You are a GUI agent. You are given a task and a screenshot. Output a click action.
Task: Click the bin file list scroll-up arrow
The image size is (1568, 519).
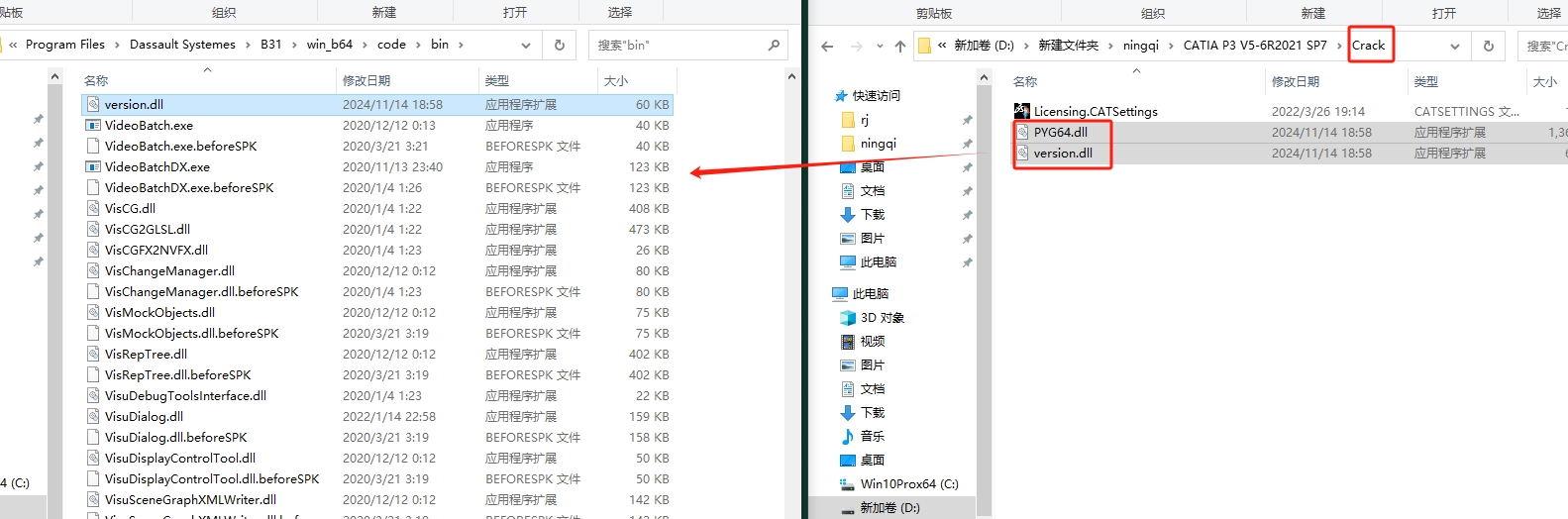point(791,76)
